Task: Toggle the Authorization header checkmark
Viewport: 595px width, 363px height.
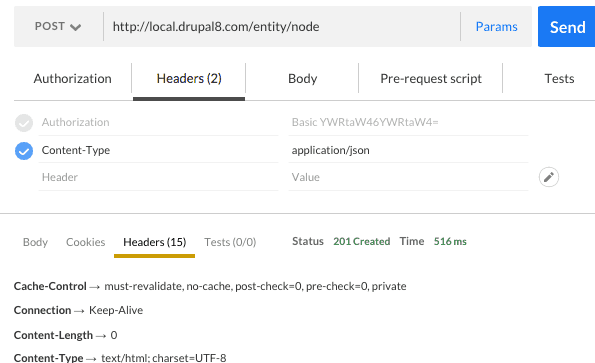Action: tap(24, 123)
